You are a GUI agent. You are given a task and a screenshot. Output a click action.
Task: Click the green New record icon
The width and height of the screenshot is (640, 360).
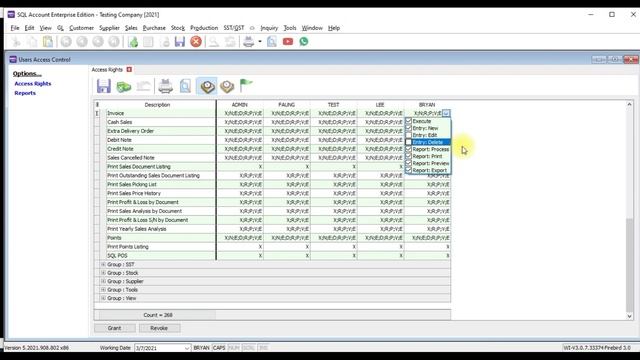[x=133, y=42]
